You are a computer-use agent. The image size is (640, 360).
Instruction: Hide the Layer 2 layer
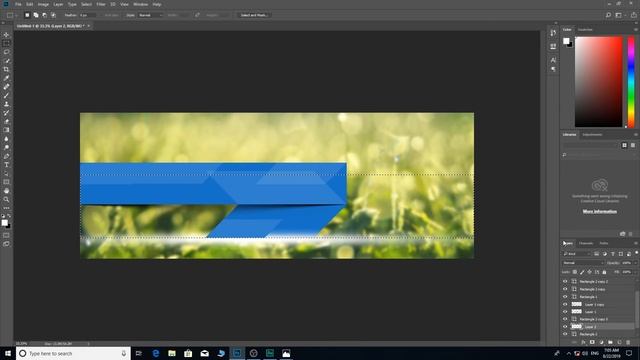tap(565, 327)
